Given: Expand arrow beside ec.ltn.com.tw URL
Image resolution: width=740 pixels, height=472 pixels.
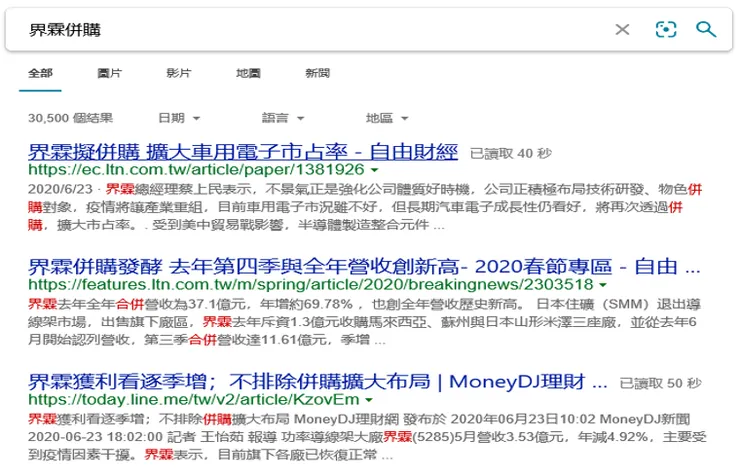Looking at the screenshot, I should [x=375, y=170].
